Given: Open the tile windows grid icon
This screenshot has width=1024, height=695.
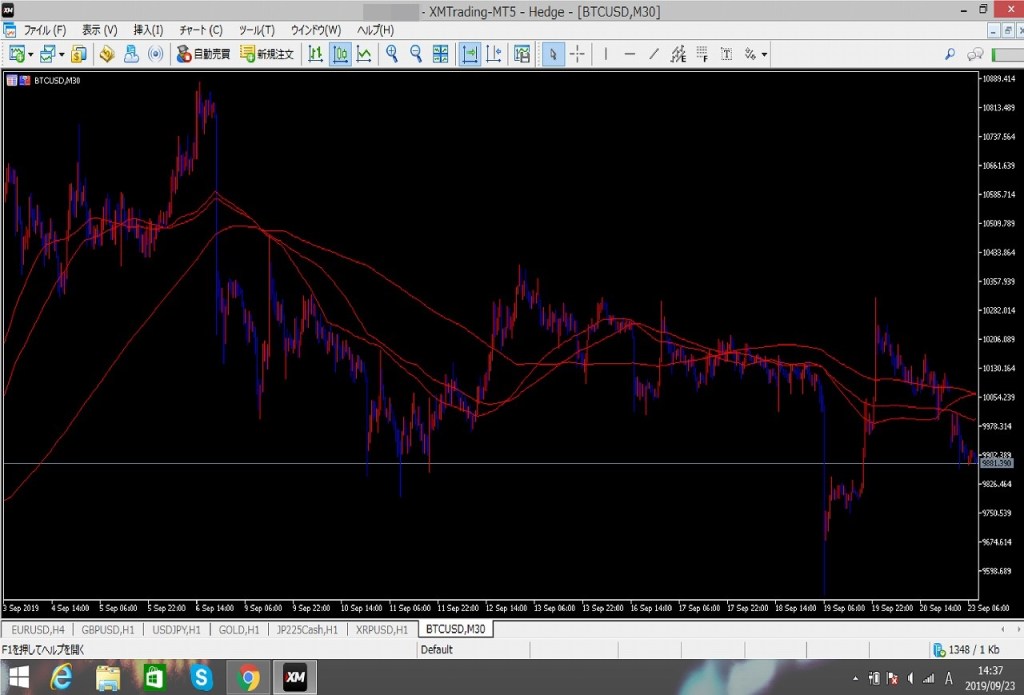Looking at the screenshot, I should pos(440,54).
